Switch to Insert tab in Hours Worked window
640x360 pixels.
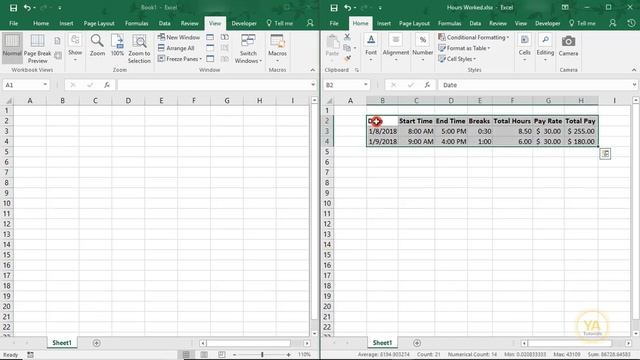(x=384, y=23)
